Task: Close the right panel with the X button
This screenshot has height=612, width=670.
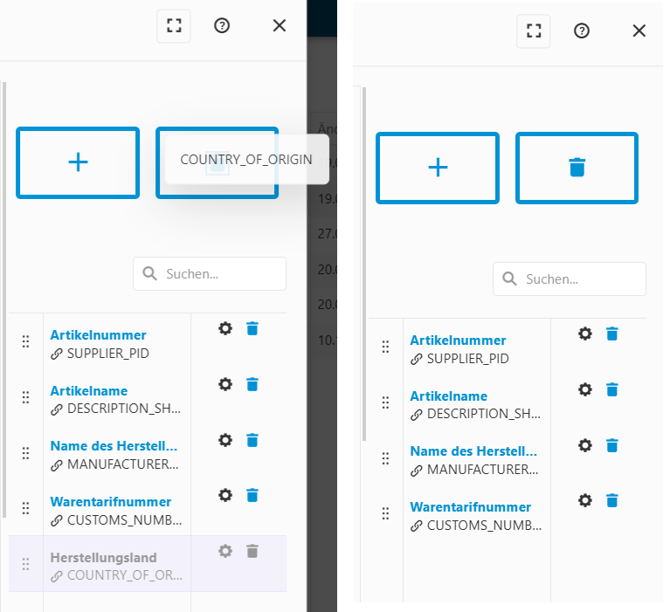Action: point(639,31)
